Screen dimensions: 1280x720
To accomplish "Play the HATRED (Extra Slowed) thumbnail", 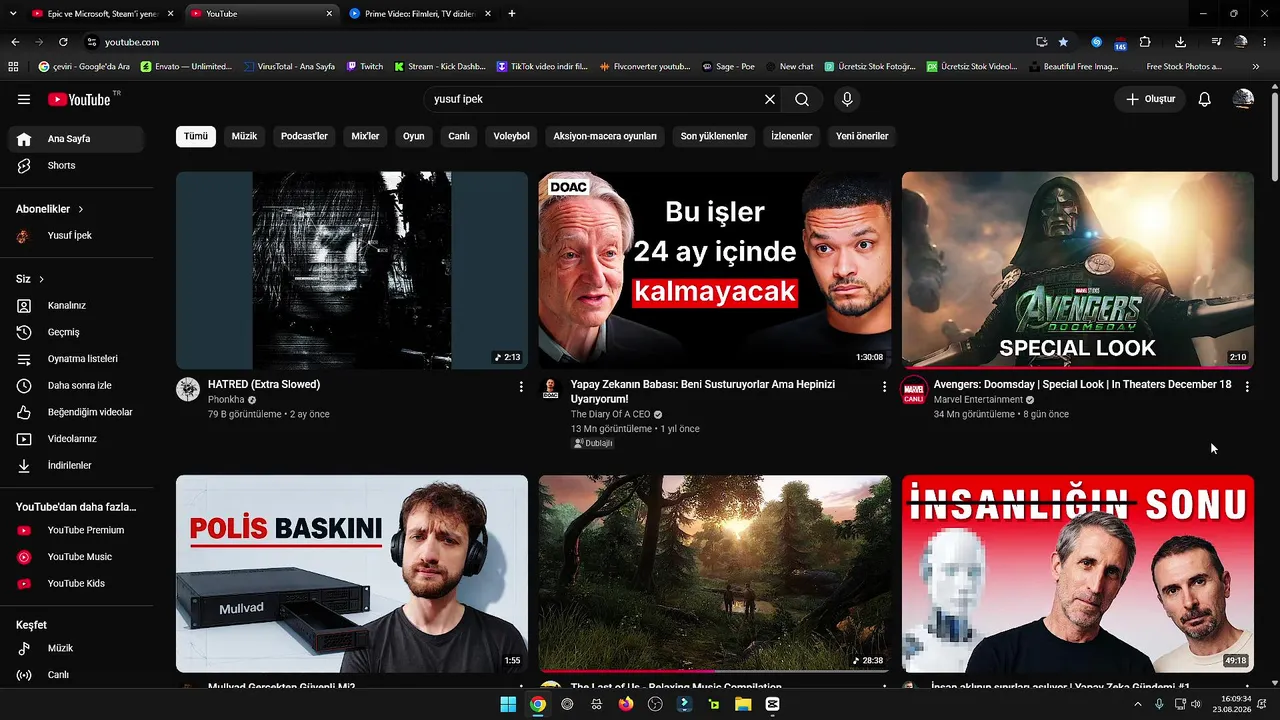I will (x=352, y=270).
